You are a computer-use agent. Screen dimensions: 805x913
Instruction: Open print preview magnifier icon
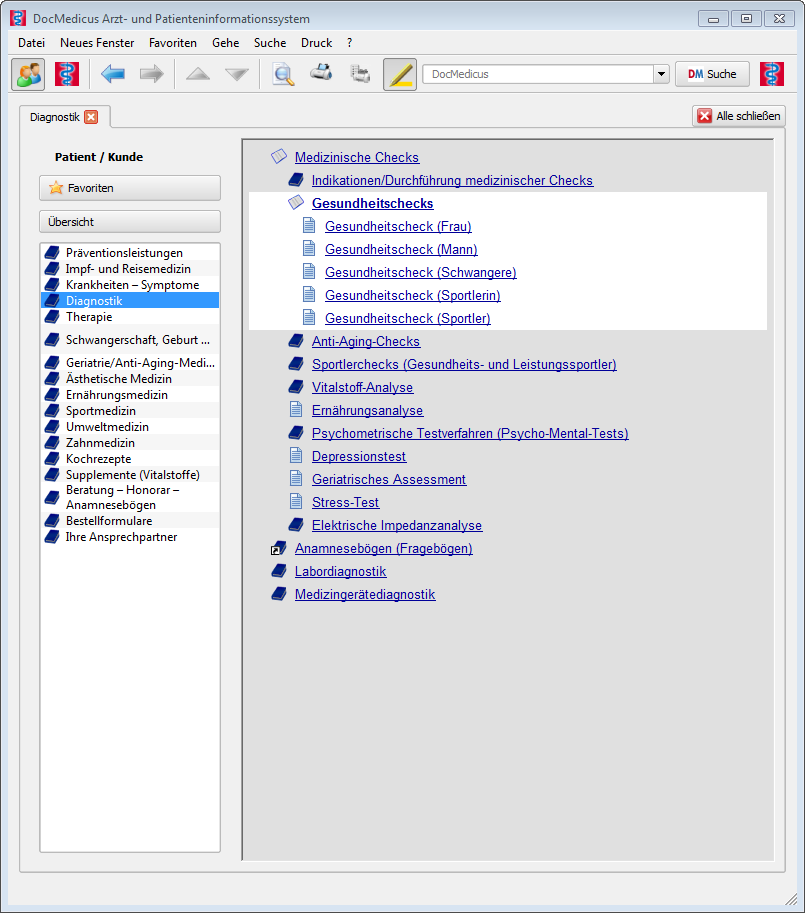(x=283, y=75)
